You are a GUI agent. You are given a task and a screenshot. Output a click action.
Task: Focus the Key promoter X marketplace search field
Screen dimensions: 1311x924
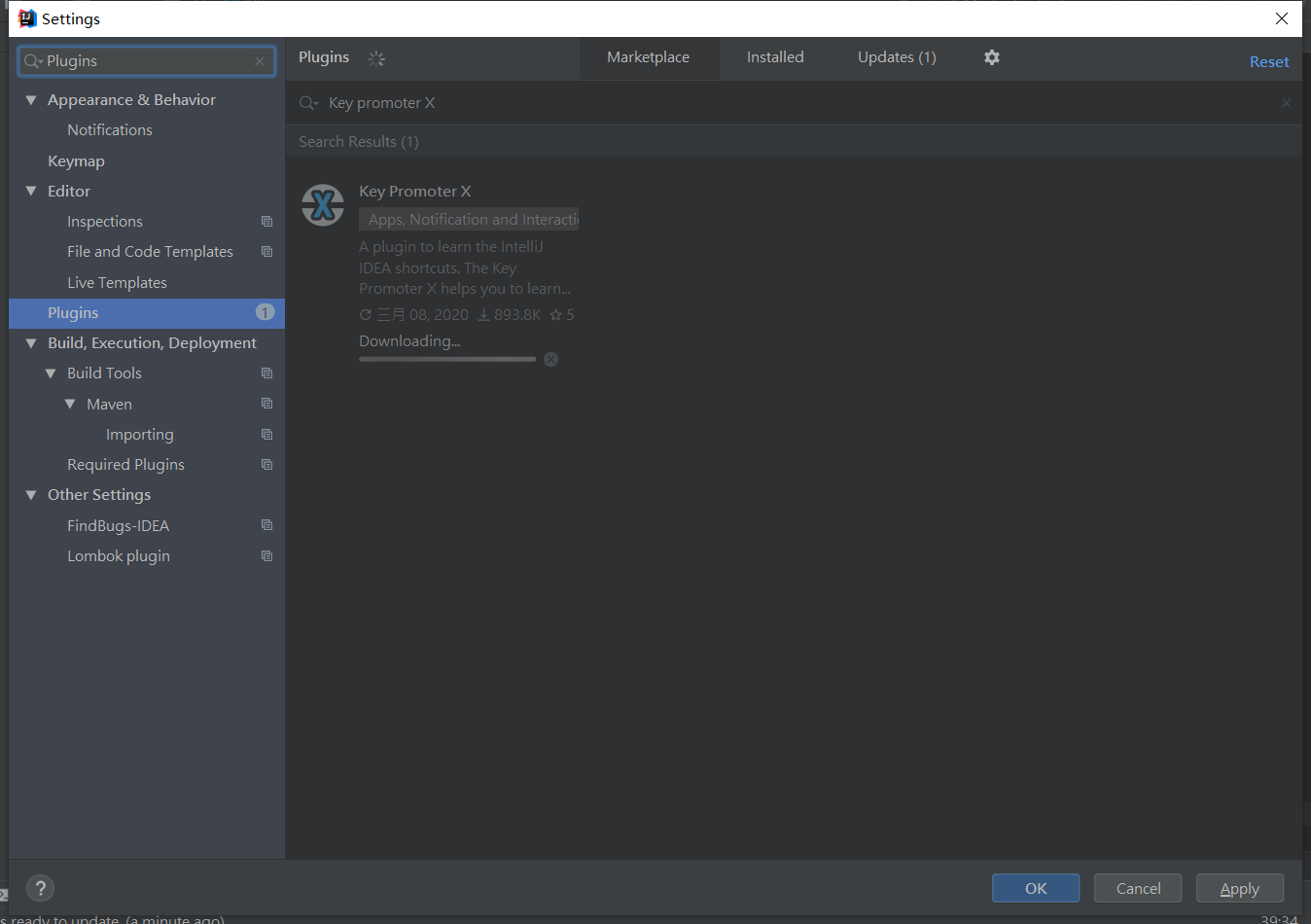pyautogui.click(x=794, y=103)
